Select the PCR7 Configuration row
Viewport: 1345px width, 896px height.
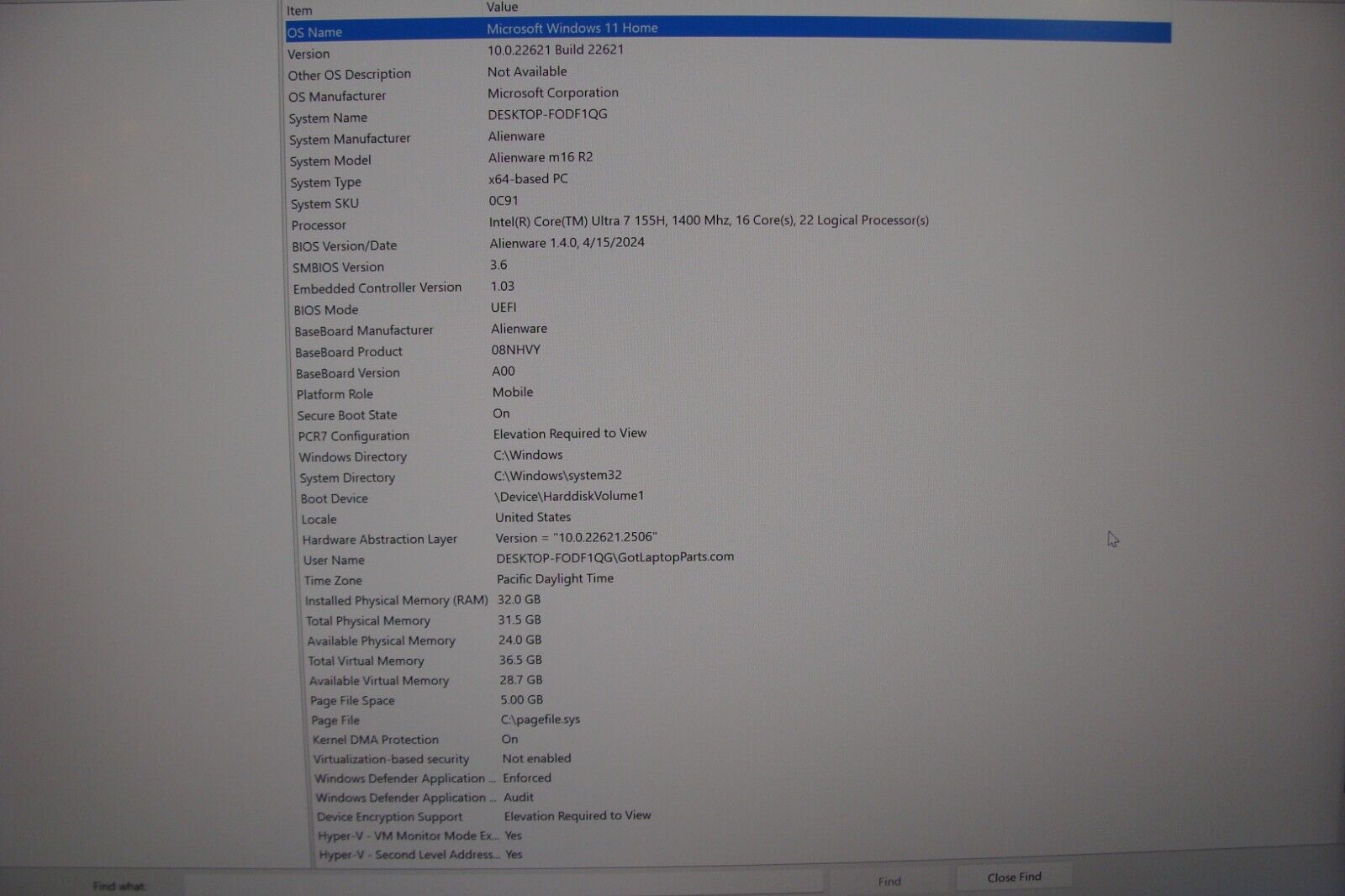tap(728, 435)
